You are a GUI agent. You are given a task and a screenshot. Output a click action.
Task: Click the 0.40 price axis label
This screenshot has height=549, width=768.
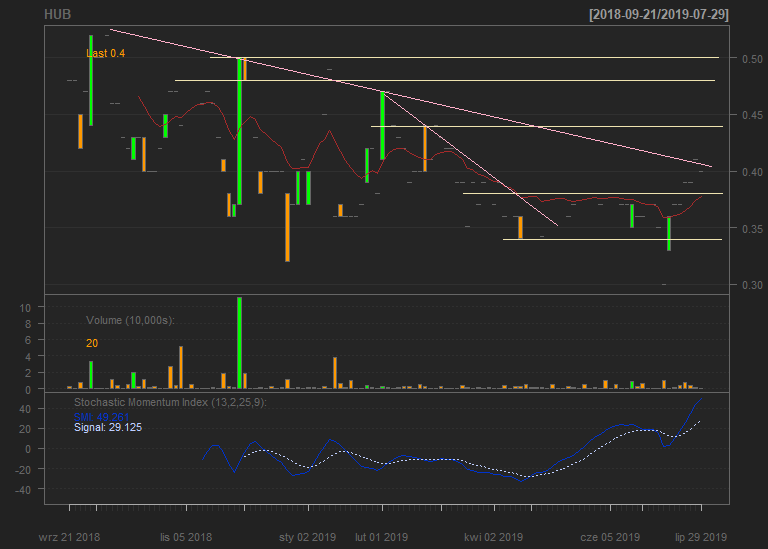pos(752,172)
